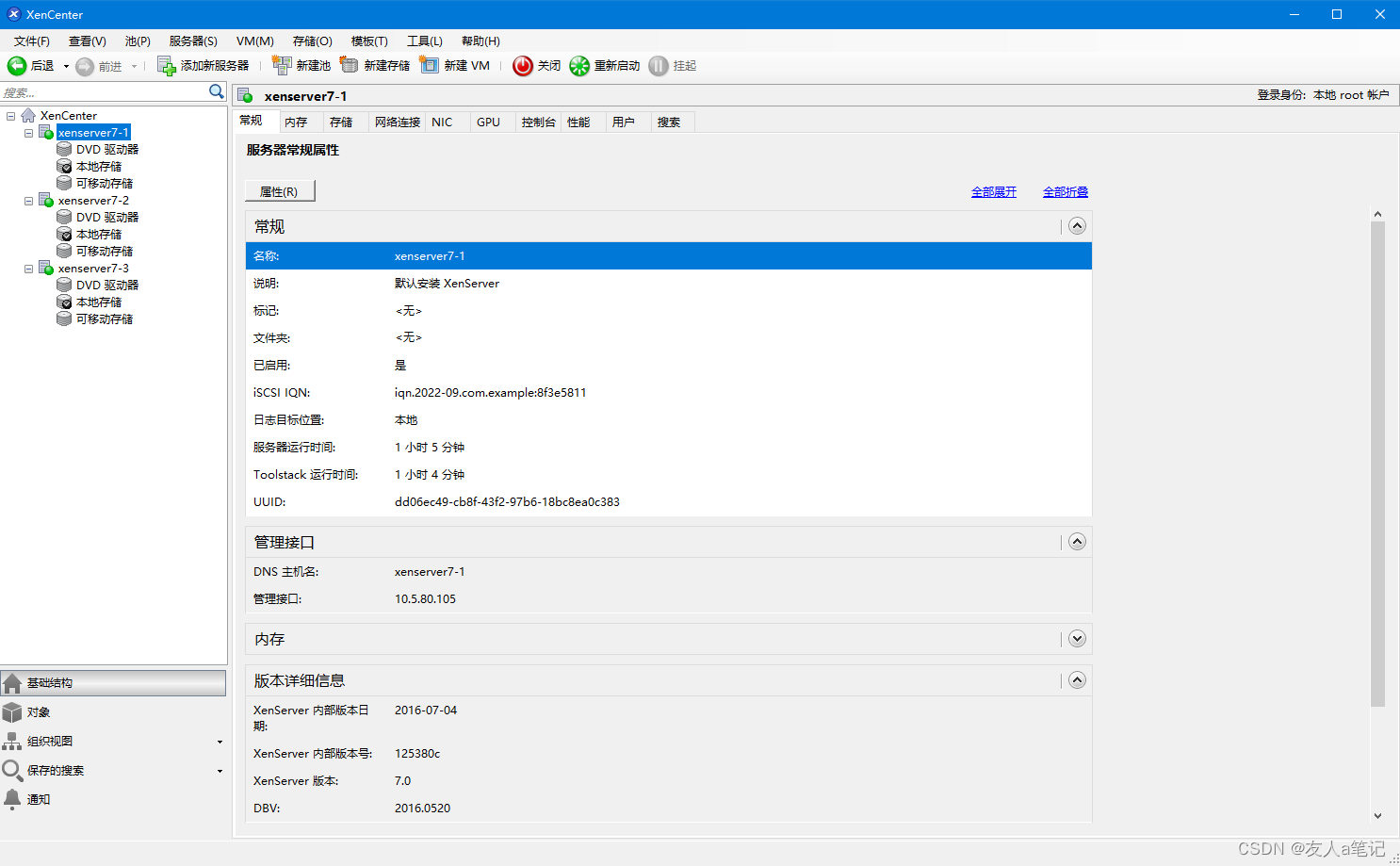Collapse the xenserver7-1 tree node

click(x=28, y=133)
